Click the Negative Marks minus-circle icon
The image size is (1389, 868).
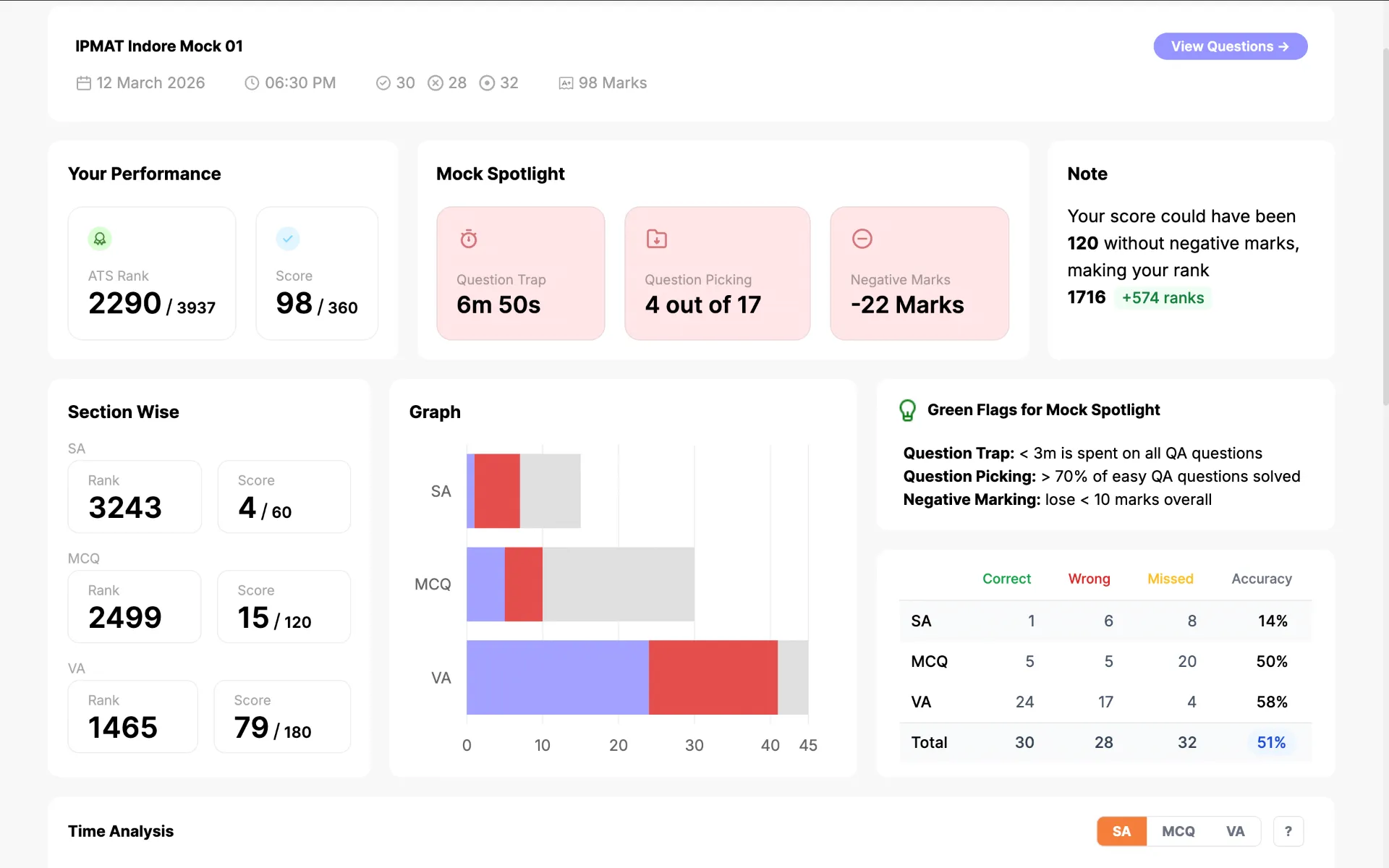pyautogui.click(x=862, y=239)
